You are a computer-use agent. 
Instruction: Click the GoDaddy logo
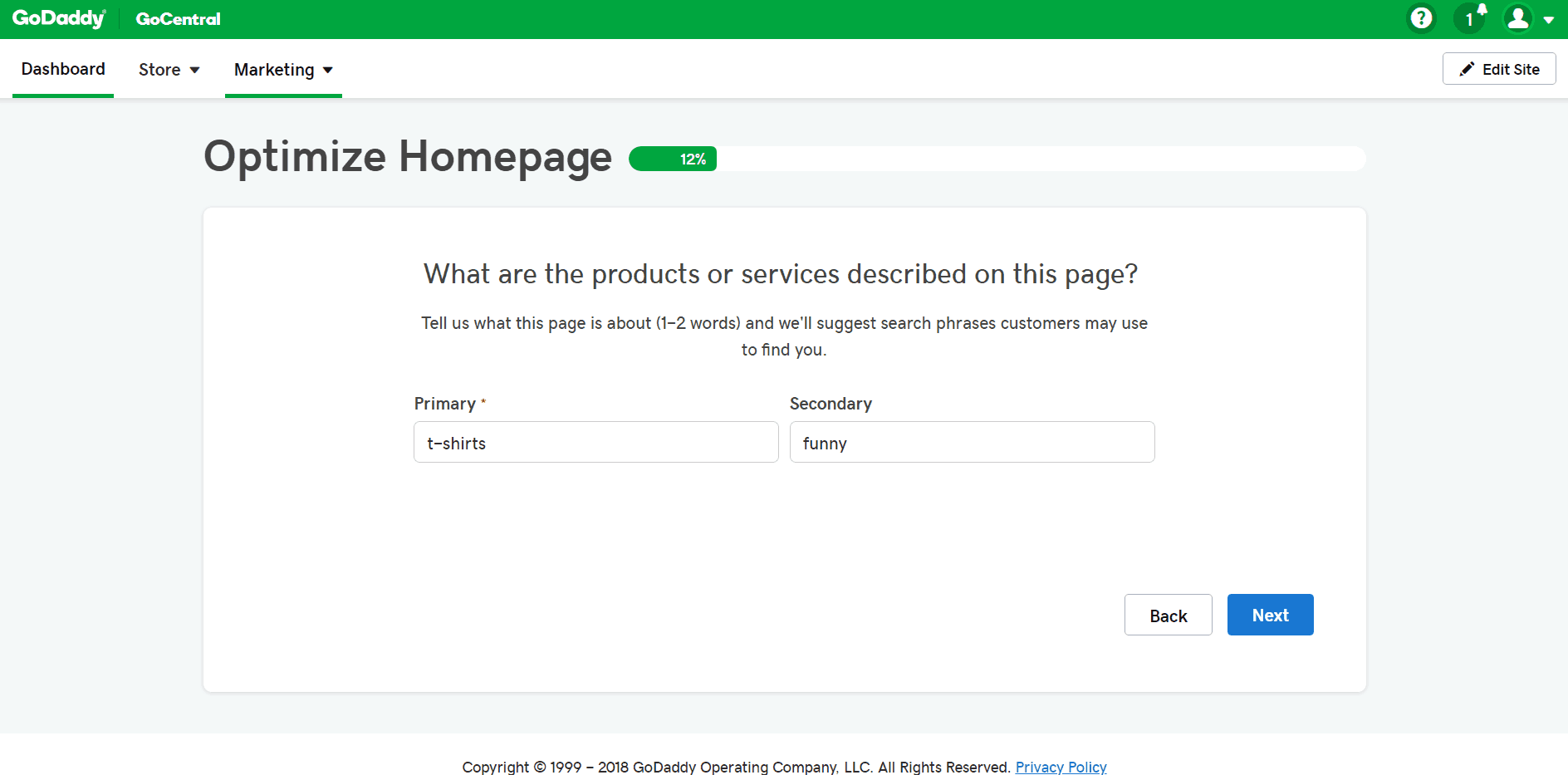(x=59, y=18)
